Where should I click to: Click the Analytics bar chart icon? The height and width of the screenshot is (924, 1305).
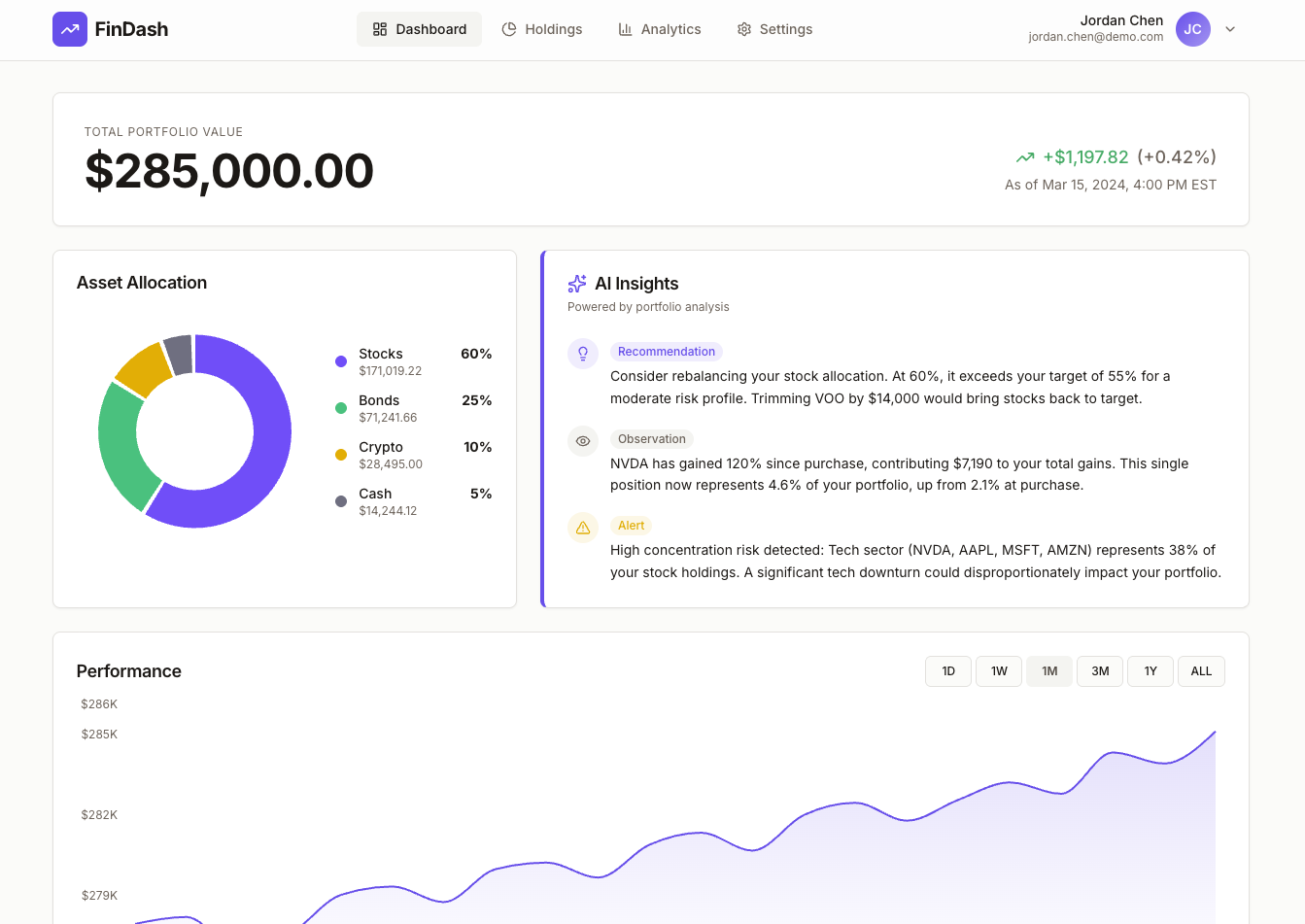pos(626,29)
